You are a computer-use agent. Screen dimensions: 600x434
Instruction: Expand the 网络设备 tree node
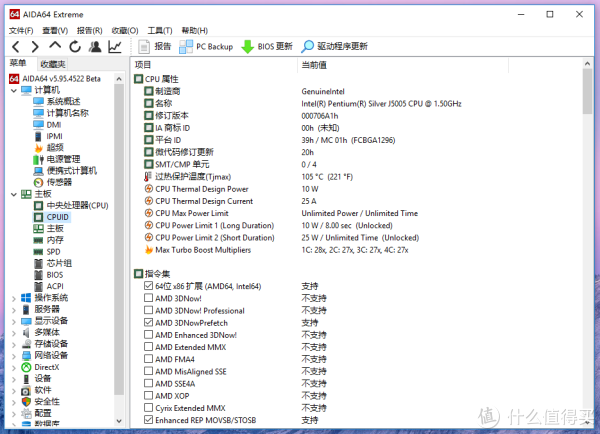pos(14,356)
